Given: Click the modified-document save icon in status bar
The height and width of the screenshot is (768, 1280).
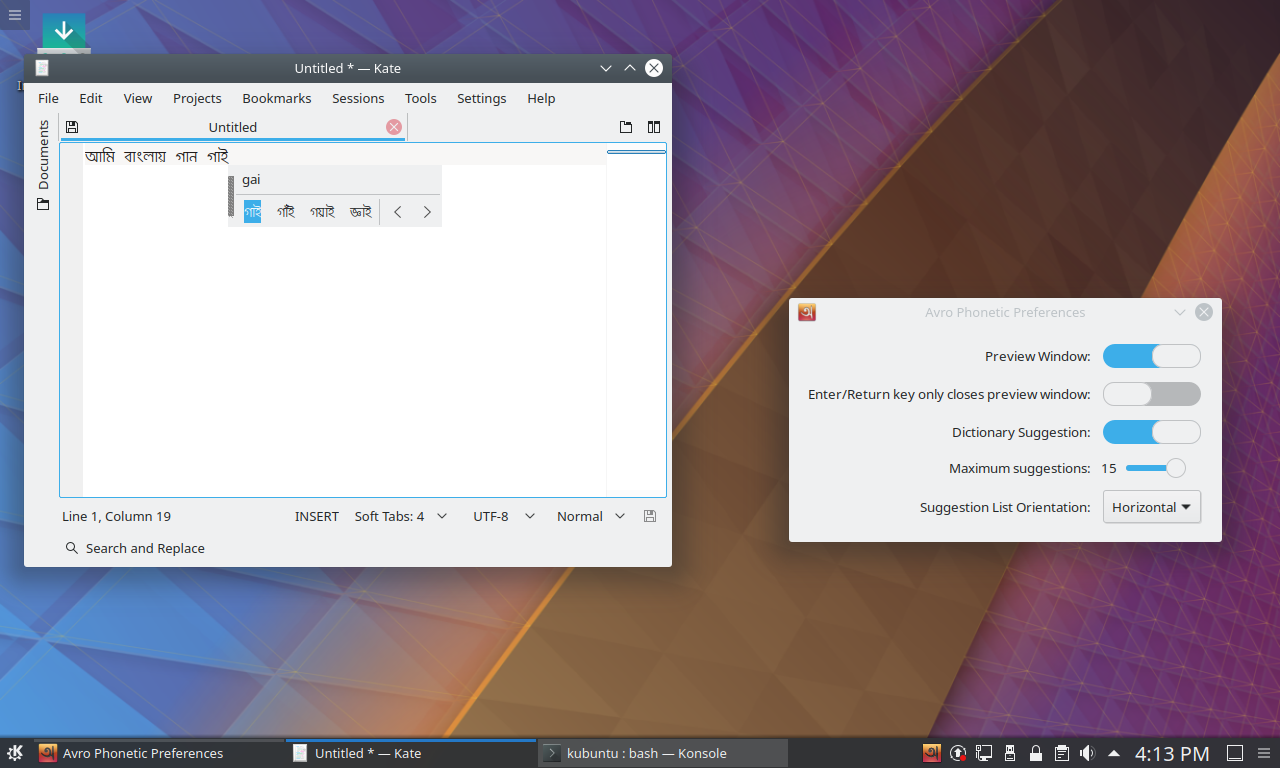Looking at the screenshot, I should pyautogui.click(x=650, y=516).
